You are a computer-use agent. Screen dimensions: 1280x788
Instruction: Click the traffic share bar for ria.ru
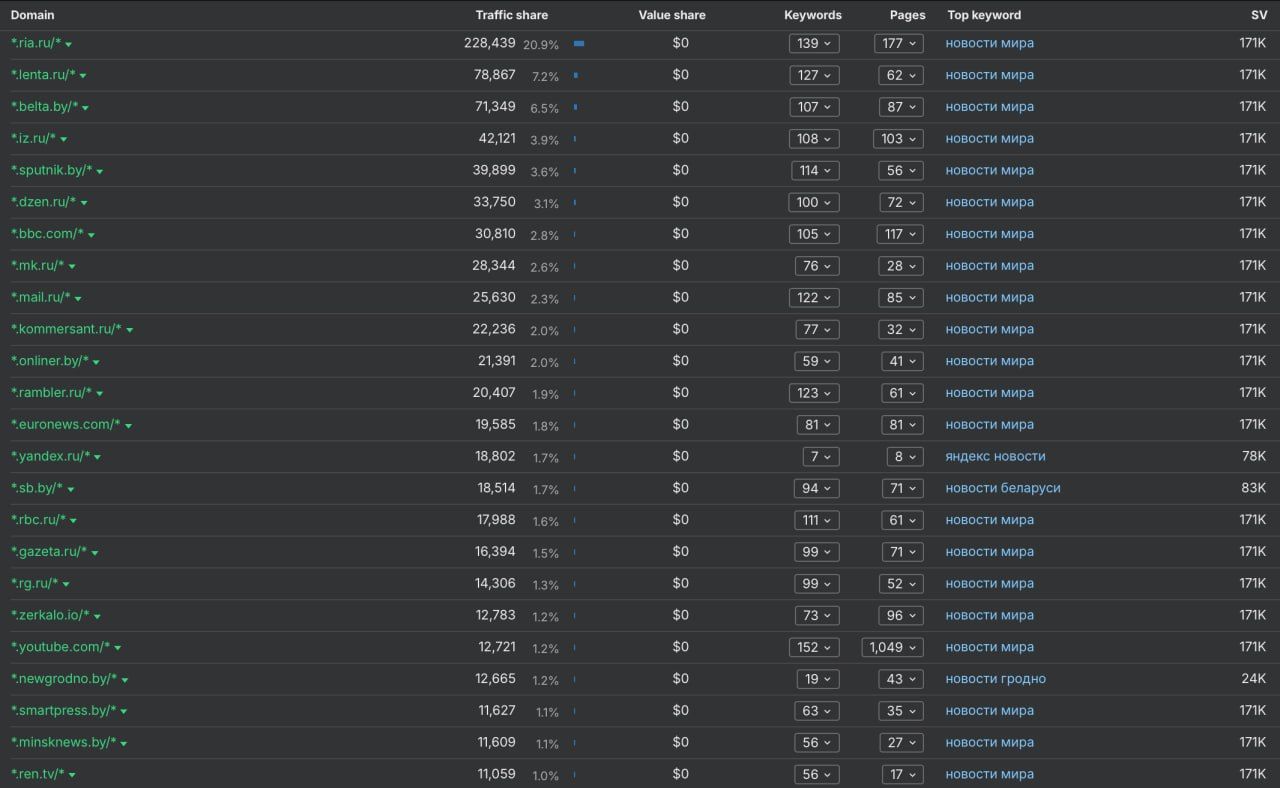click(x=579, y=44)
